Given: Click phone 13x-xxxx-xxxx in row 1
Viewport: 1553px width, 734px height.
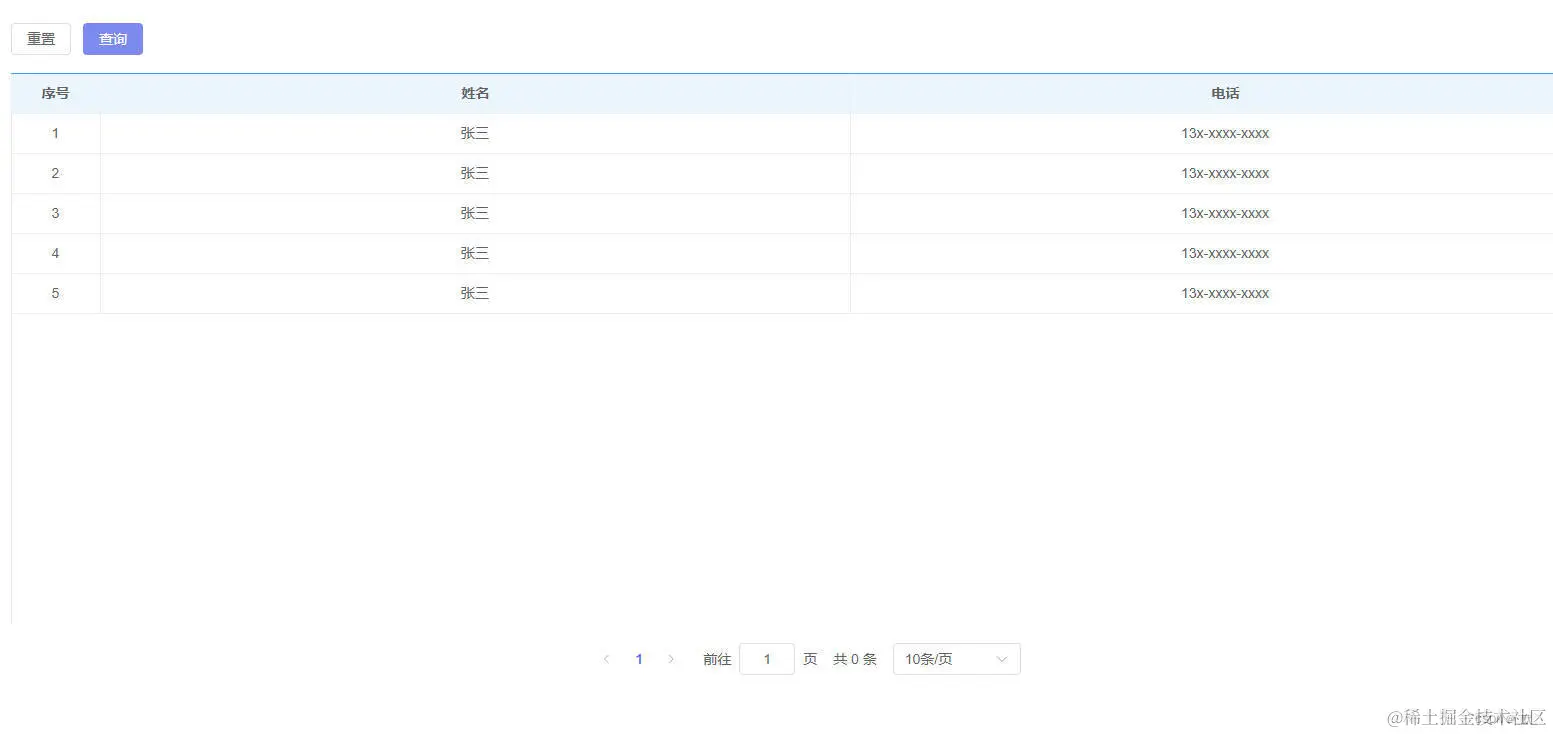Looking at the screenshot, I should click(x=1225, y=133).
